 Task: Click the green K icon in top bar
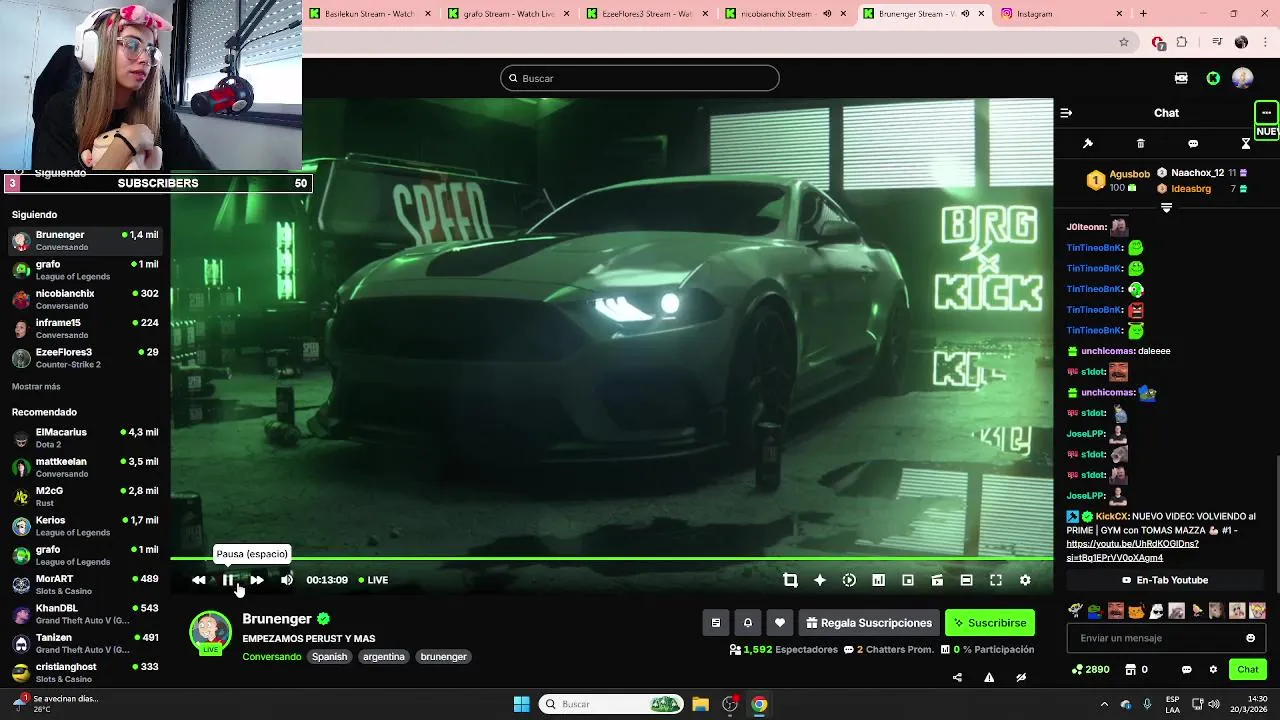(1213, 78)
